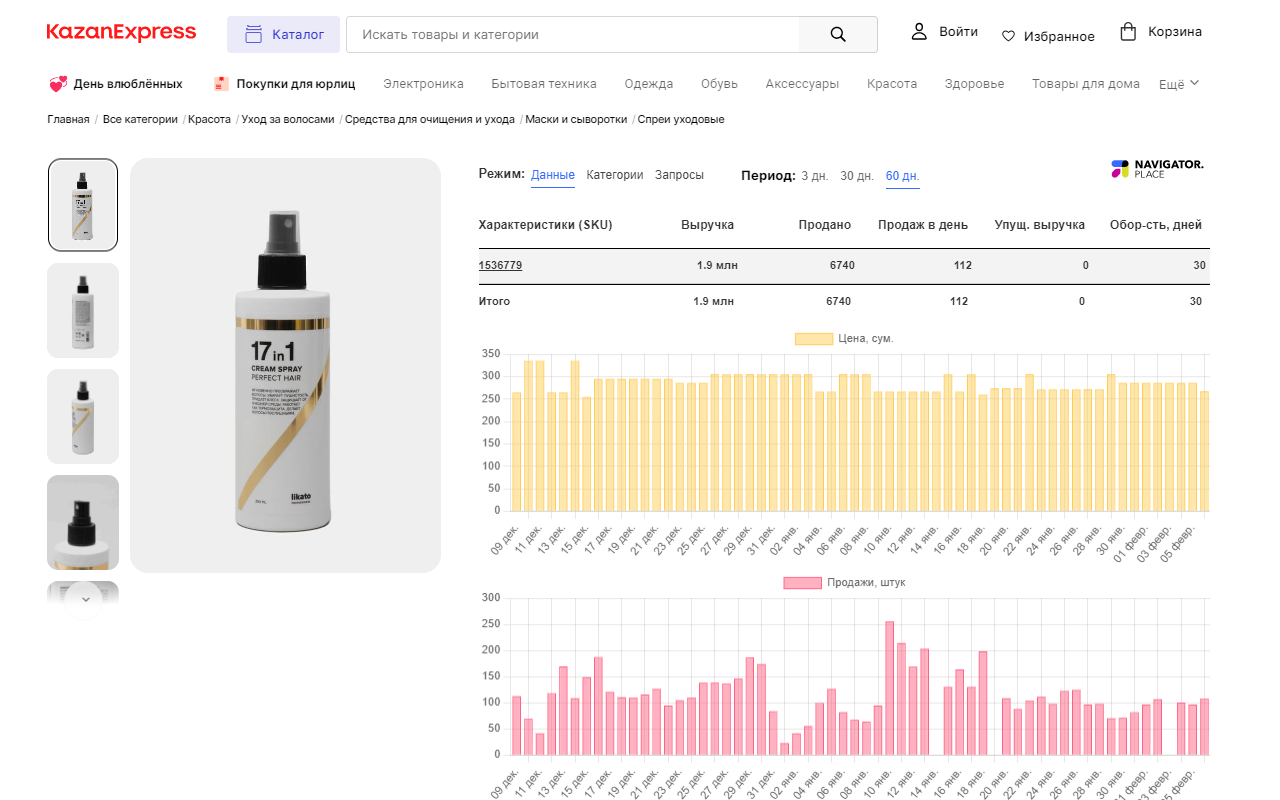Click the business purchases box icon
This screenshot has width=1280, height=800.
click(221, 84)
